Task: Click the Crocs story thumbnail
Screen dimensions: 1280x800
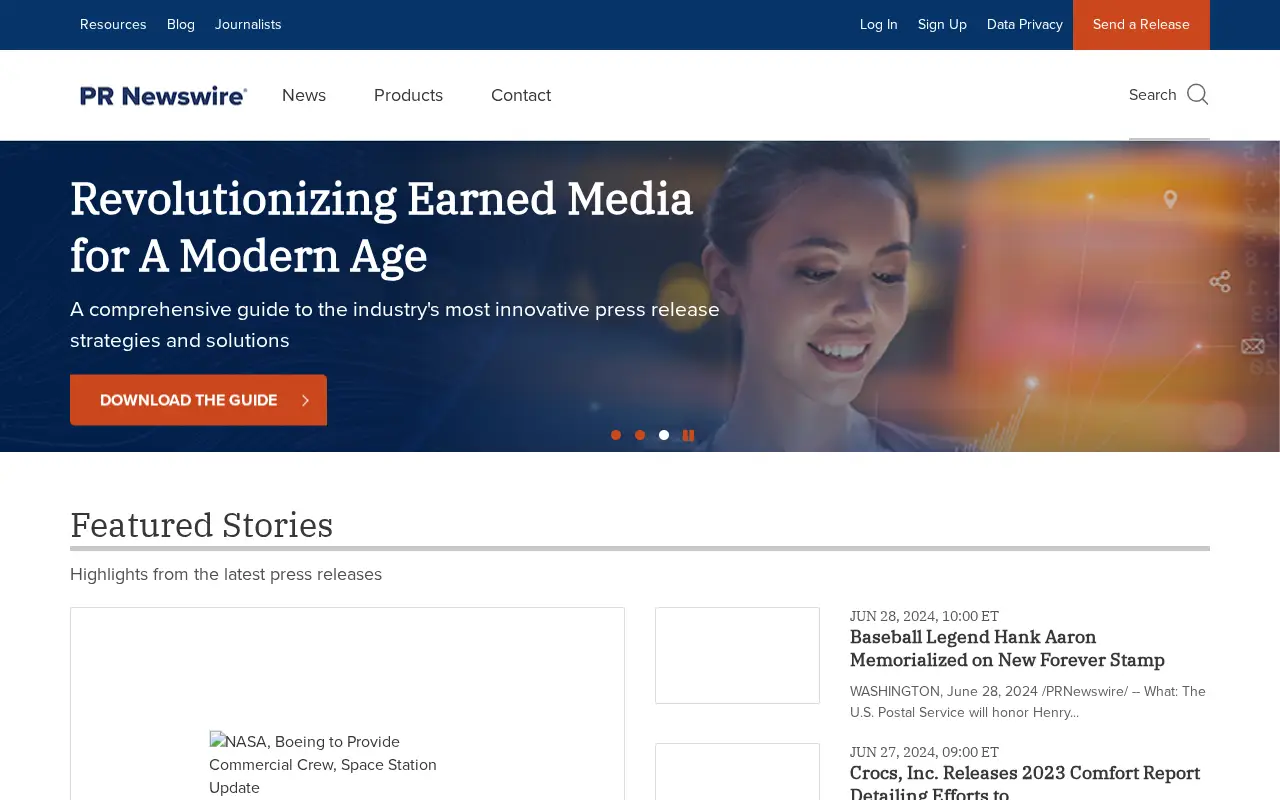Action: click(737, 771)
